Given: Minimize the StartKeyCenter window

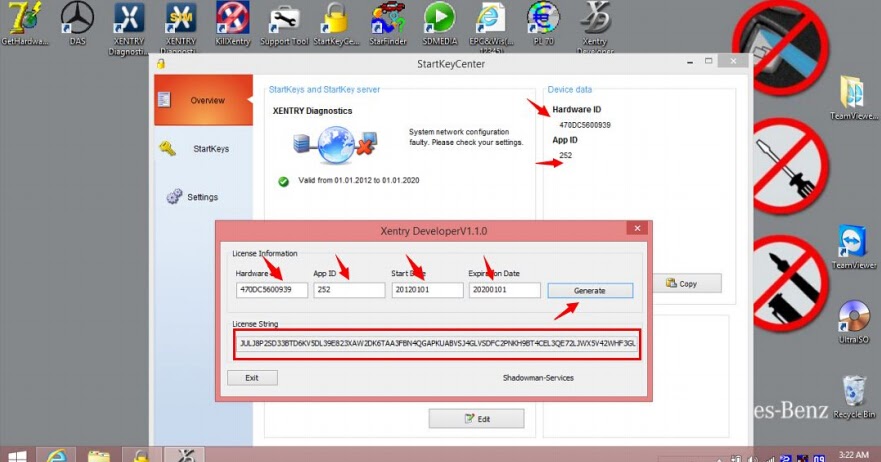Looking at the screenshot, I should coord(689,62).
